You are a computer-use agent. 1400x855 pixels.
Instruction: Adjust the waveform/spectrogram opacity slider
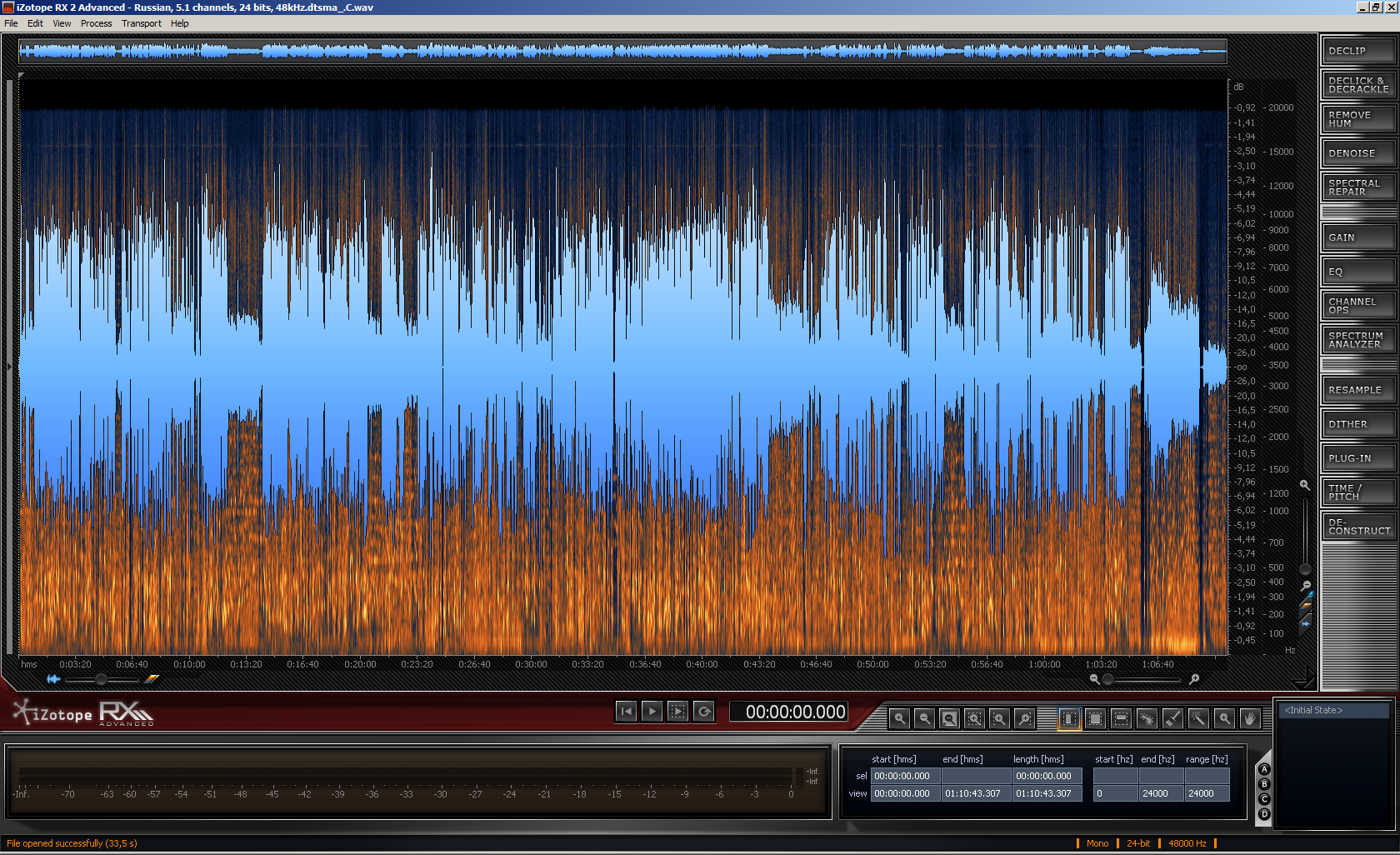pyautogui.click(x=102, y=679)
